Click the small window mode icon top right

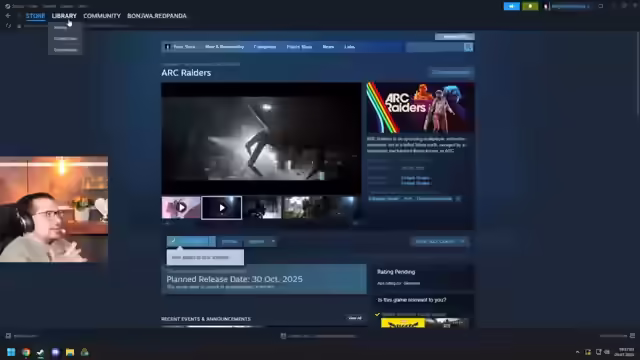pyautogui.click(x=601, y=6)
